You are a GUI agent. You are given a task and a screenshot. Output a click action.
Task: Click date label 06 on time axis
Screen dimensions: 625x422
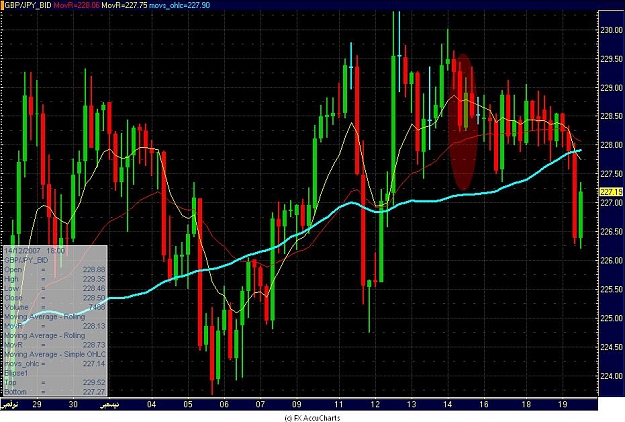tap(224, 404)
